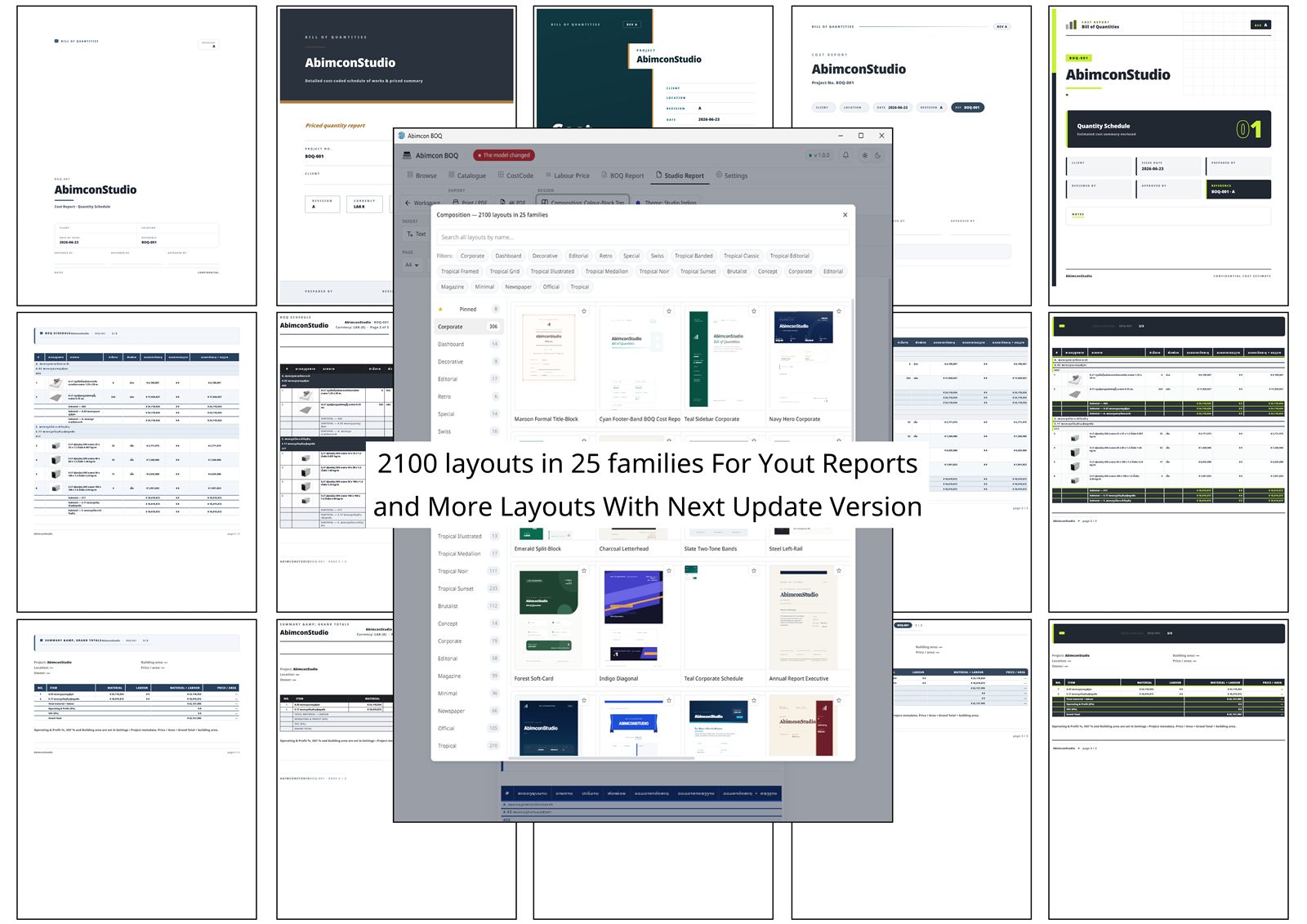This screenshot has width=1307, height=924.
Task: Select Brutalist family in sidebar list
Action: (x=469, y=606)
